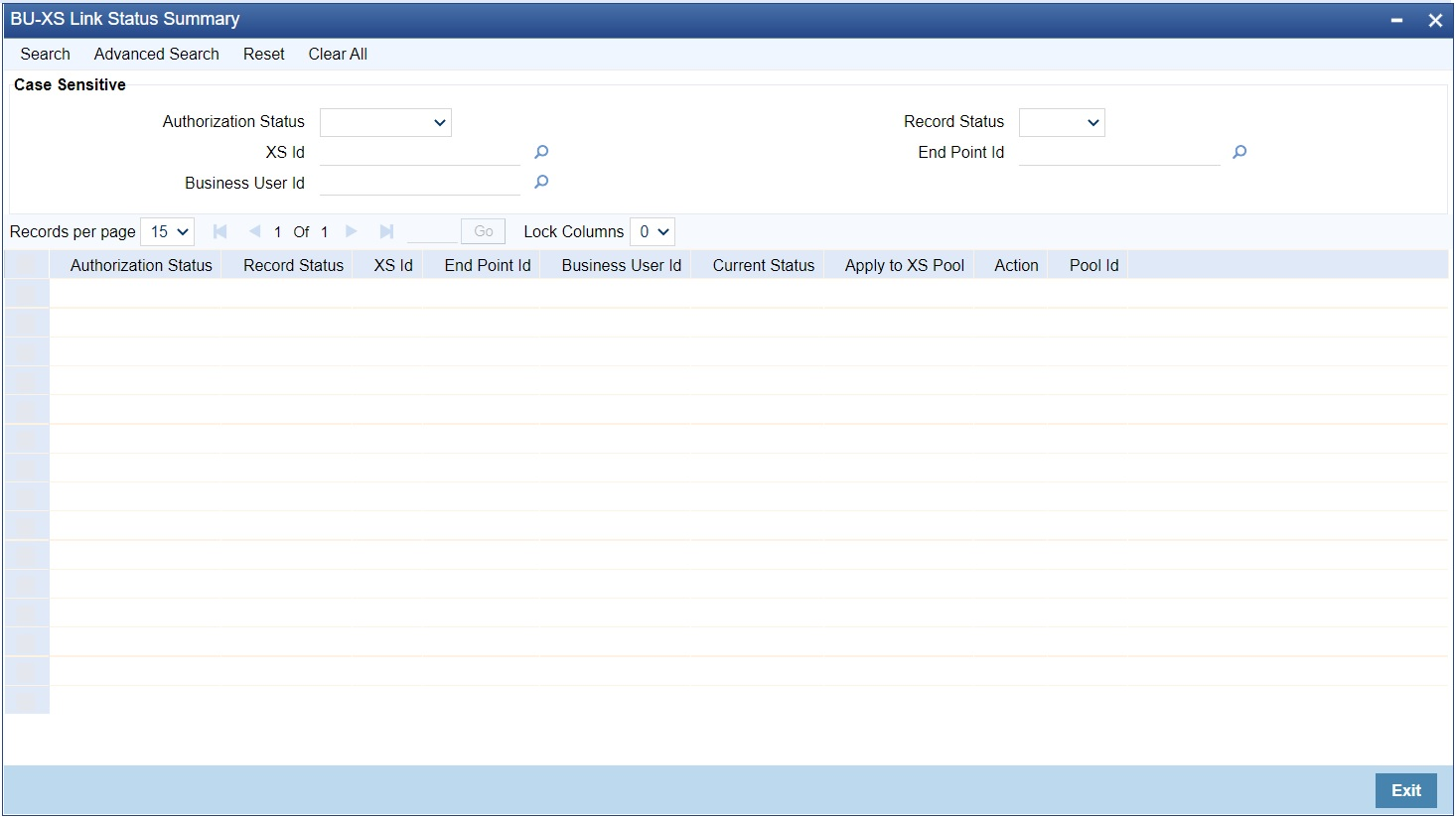Go to the first page of records

pos(220,231)
